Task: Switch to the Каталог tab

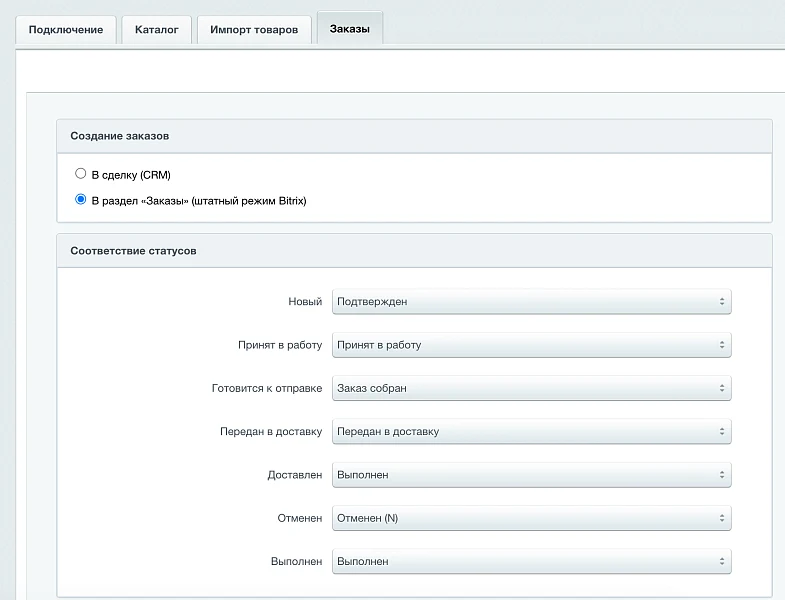Action: pyautogui.click(x=157, y=30)
